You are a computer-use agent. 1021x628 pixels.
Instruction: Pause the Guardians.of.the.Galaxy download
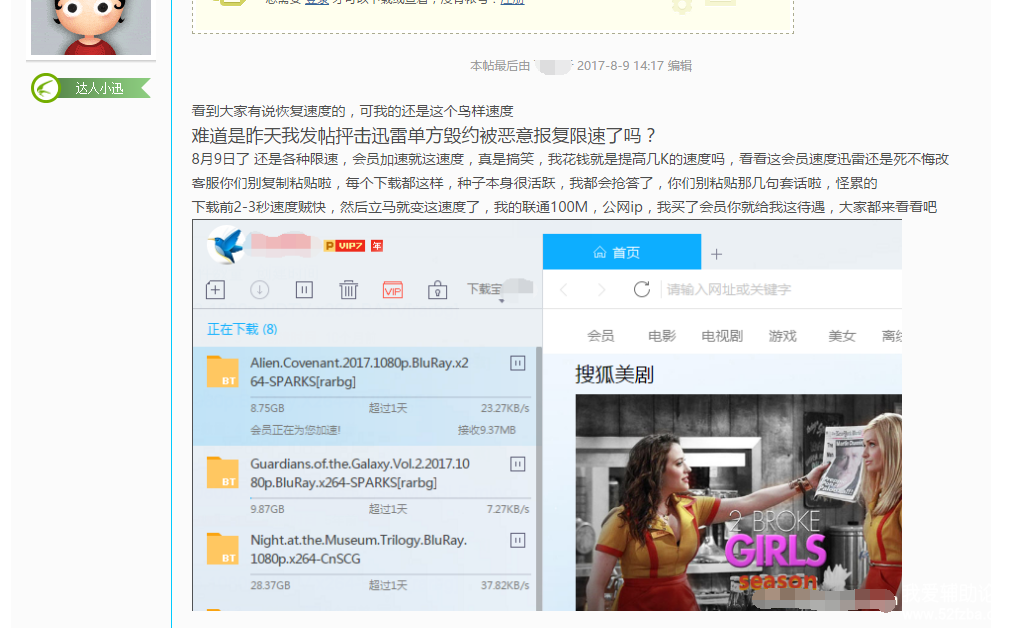click(x=518, y=464)
